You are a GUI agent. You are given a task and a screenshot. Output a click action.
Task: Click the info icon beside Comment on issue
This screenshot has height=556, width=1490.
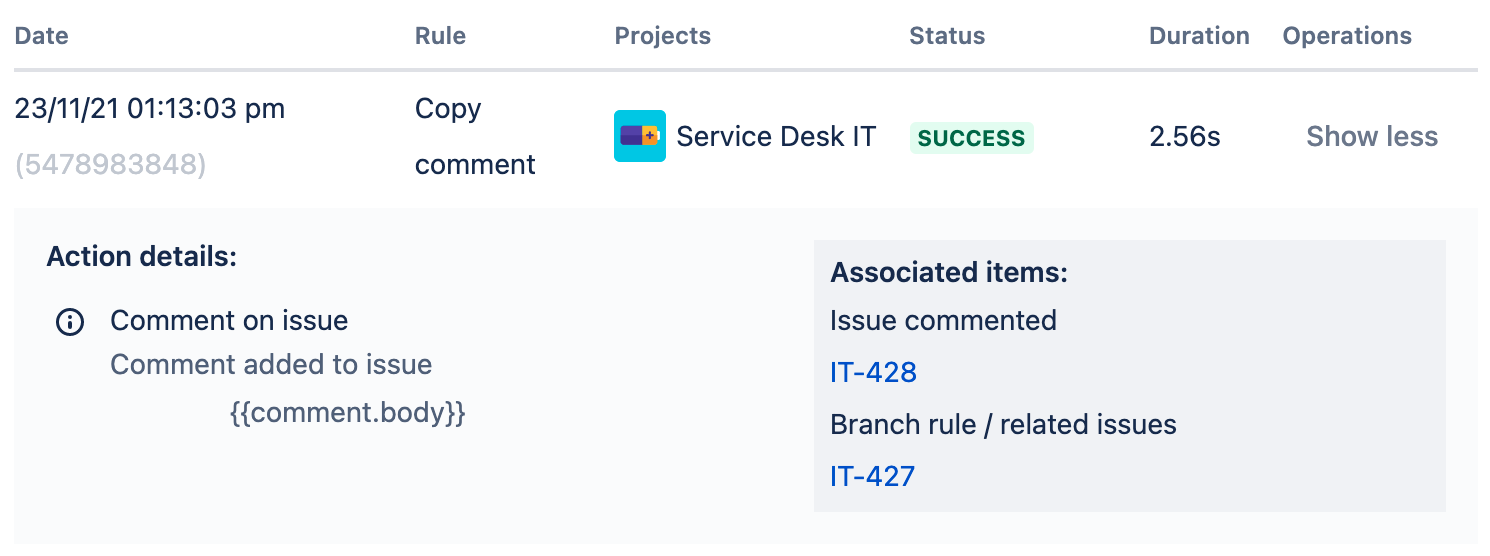coord(70,322)
